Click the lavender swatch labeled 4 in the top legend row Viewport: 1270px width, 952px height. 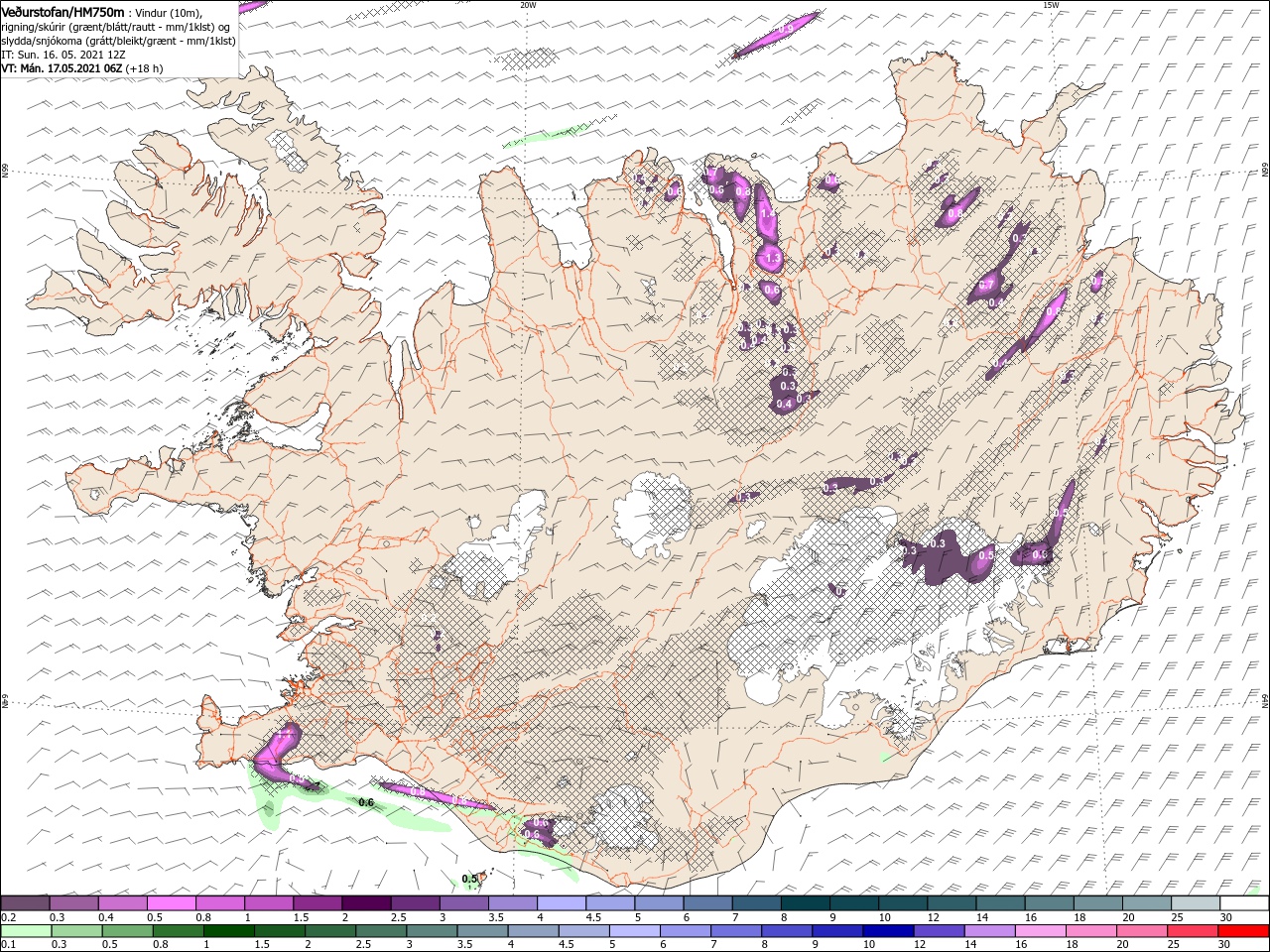click(x=562, y=902)
